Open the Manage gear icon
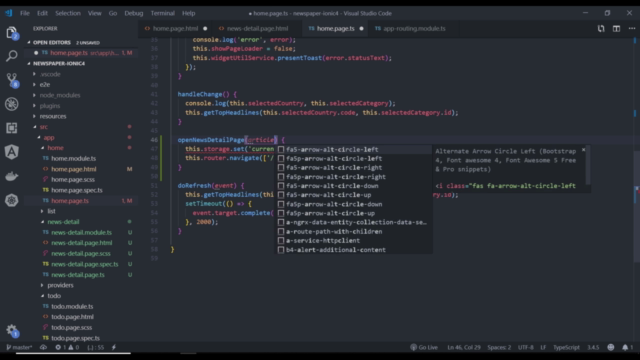This screenshot has height=360, width=640. pos(11,330)
